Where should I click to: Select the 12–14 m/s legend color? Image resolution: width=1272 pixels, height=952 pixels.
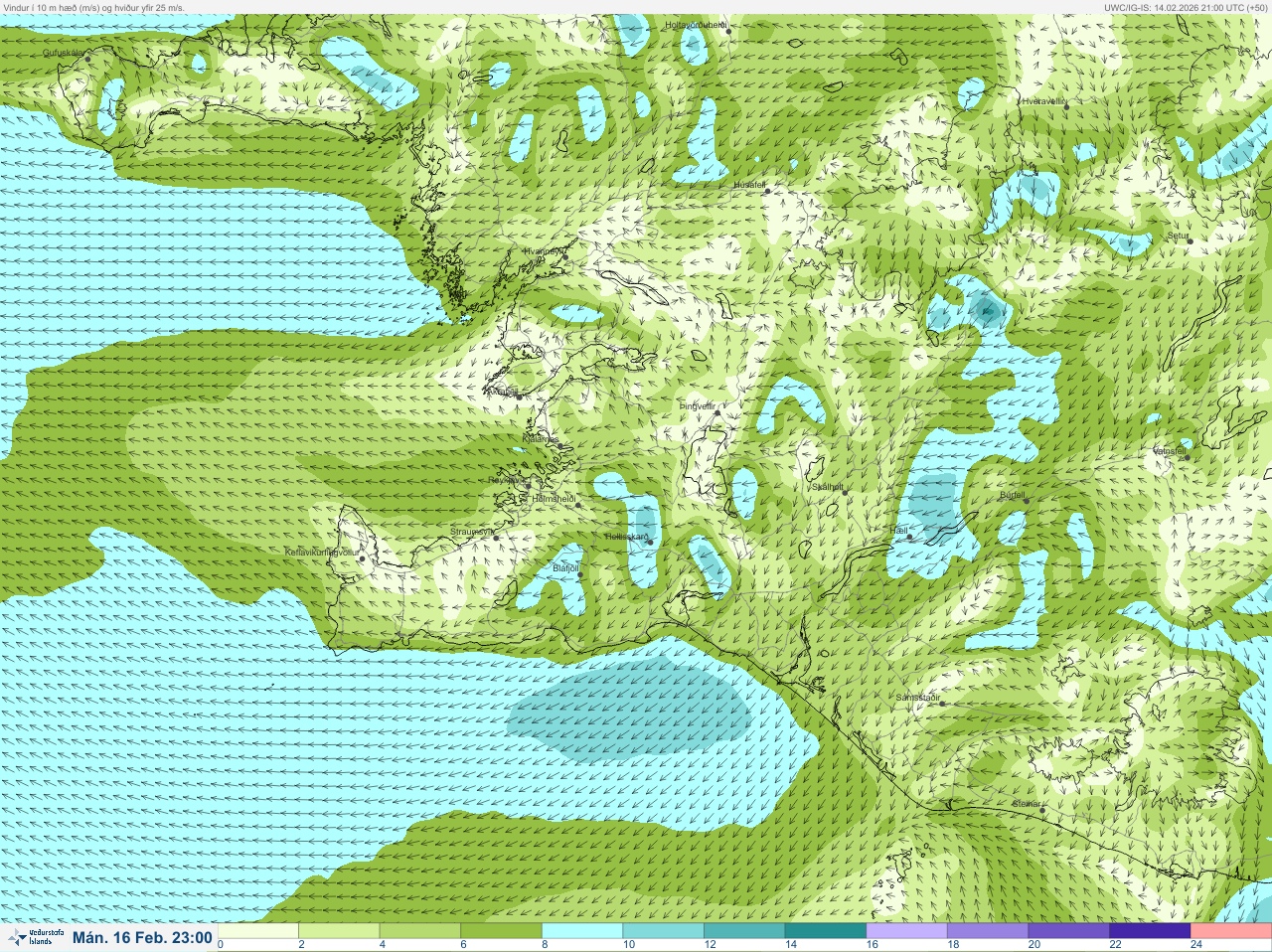[x=745, y=931]
